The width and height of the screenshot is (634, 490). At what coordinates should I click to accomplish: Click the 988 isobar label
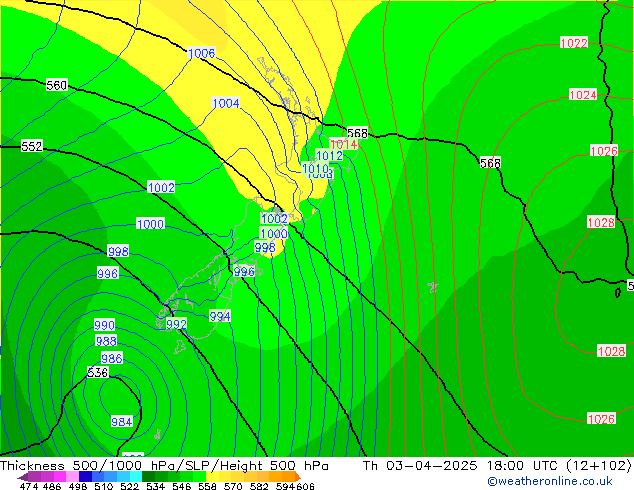click(106, 341)
